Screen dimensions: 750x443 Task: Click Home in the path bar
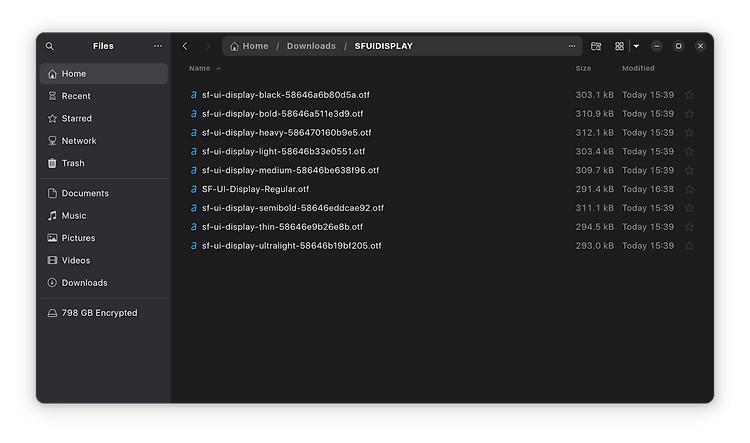[249, 46]
